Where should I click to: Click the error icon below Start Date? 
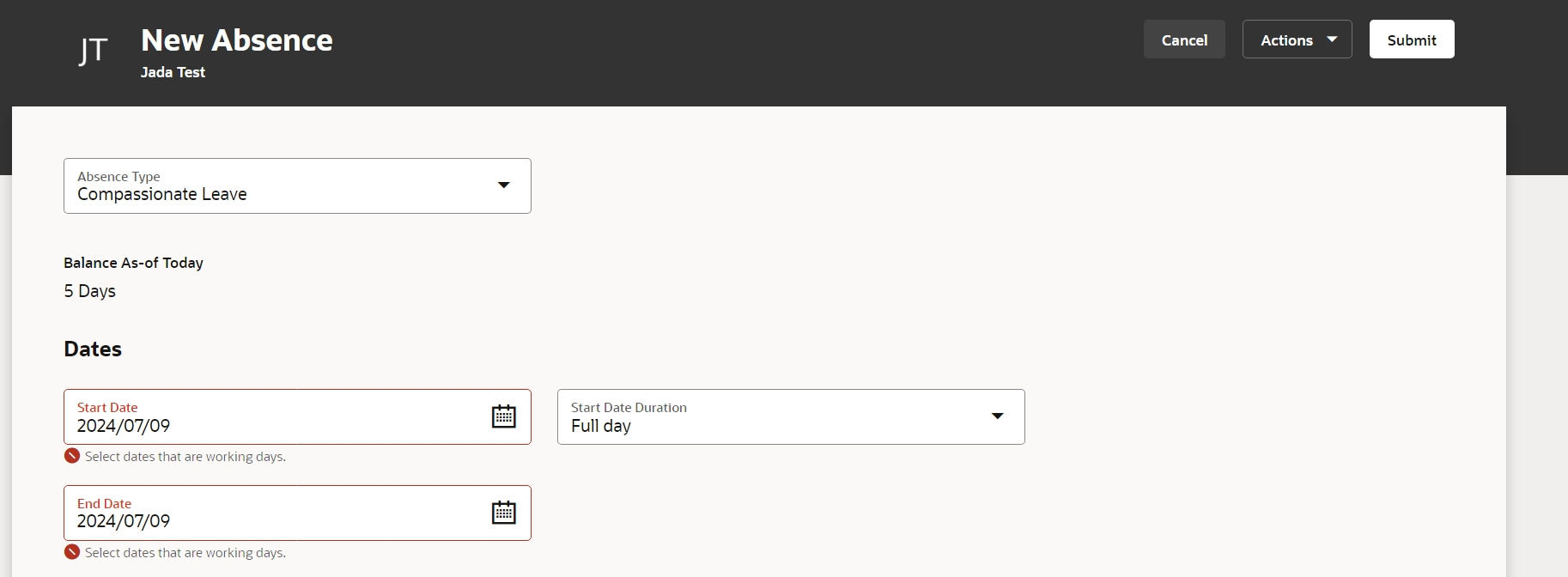pos(72,456)
